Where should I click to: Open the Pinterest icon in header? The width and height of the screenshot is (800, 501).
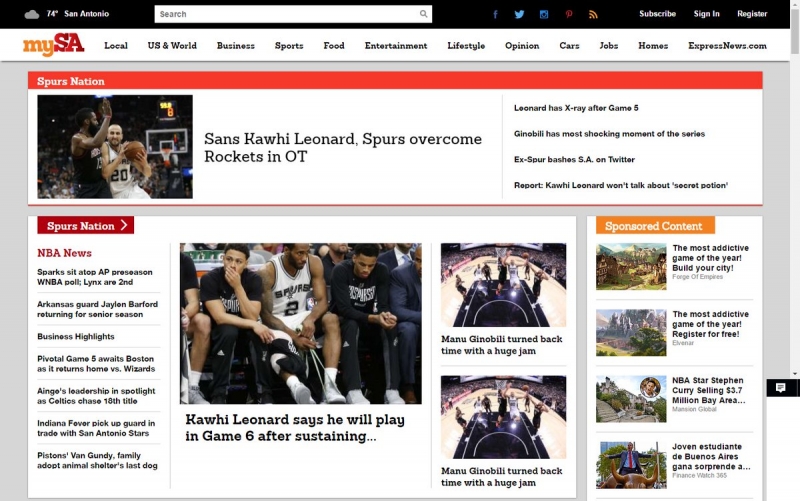[x=568, y=14]
